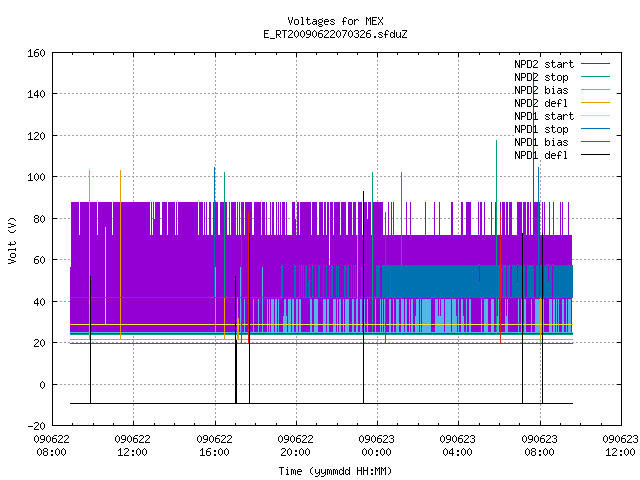Click the 090622 16:00 x-axis tick label
Image resolution: width=640 pixels, height=480 pixels.
click(214, 446)
